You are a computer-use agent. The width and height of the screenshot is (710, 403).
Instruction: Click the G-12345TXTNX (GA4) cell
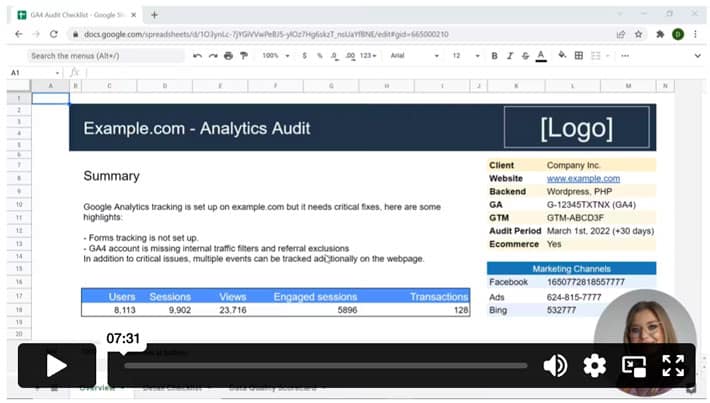coord(591,205)
